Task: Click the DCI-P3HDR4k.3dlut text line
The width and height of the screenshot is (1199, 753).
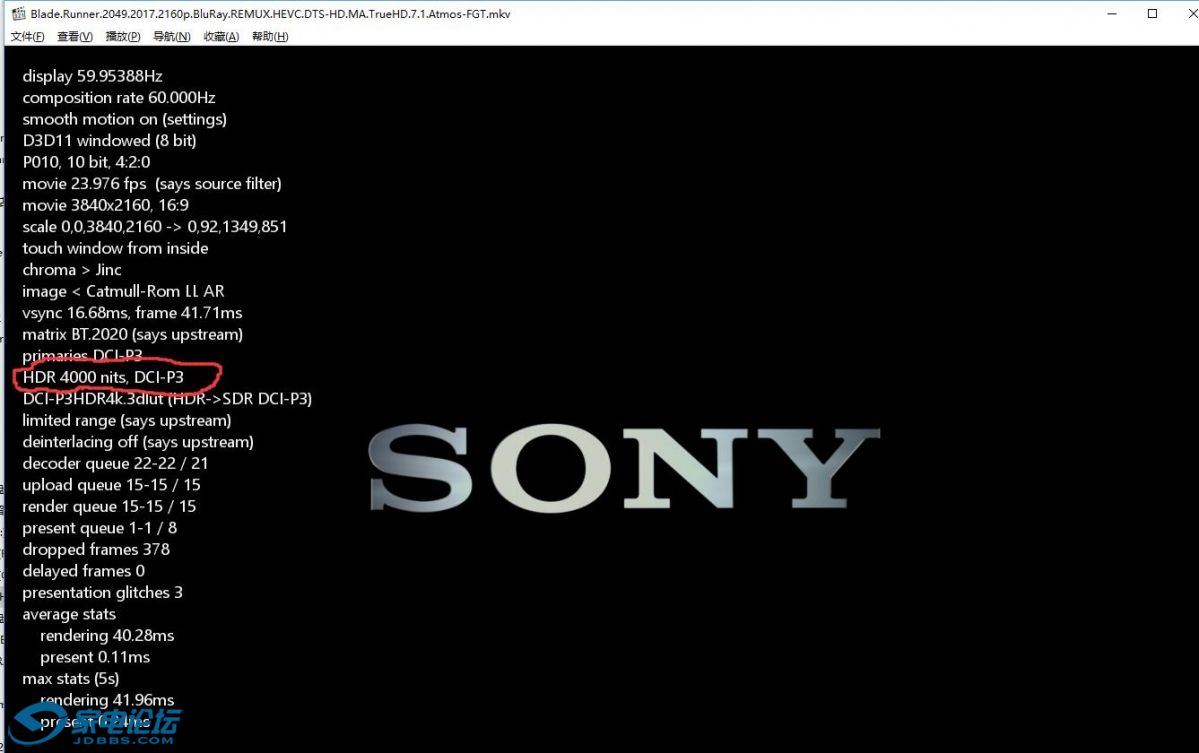Action: (x=167, y=398)
